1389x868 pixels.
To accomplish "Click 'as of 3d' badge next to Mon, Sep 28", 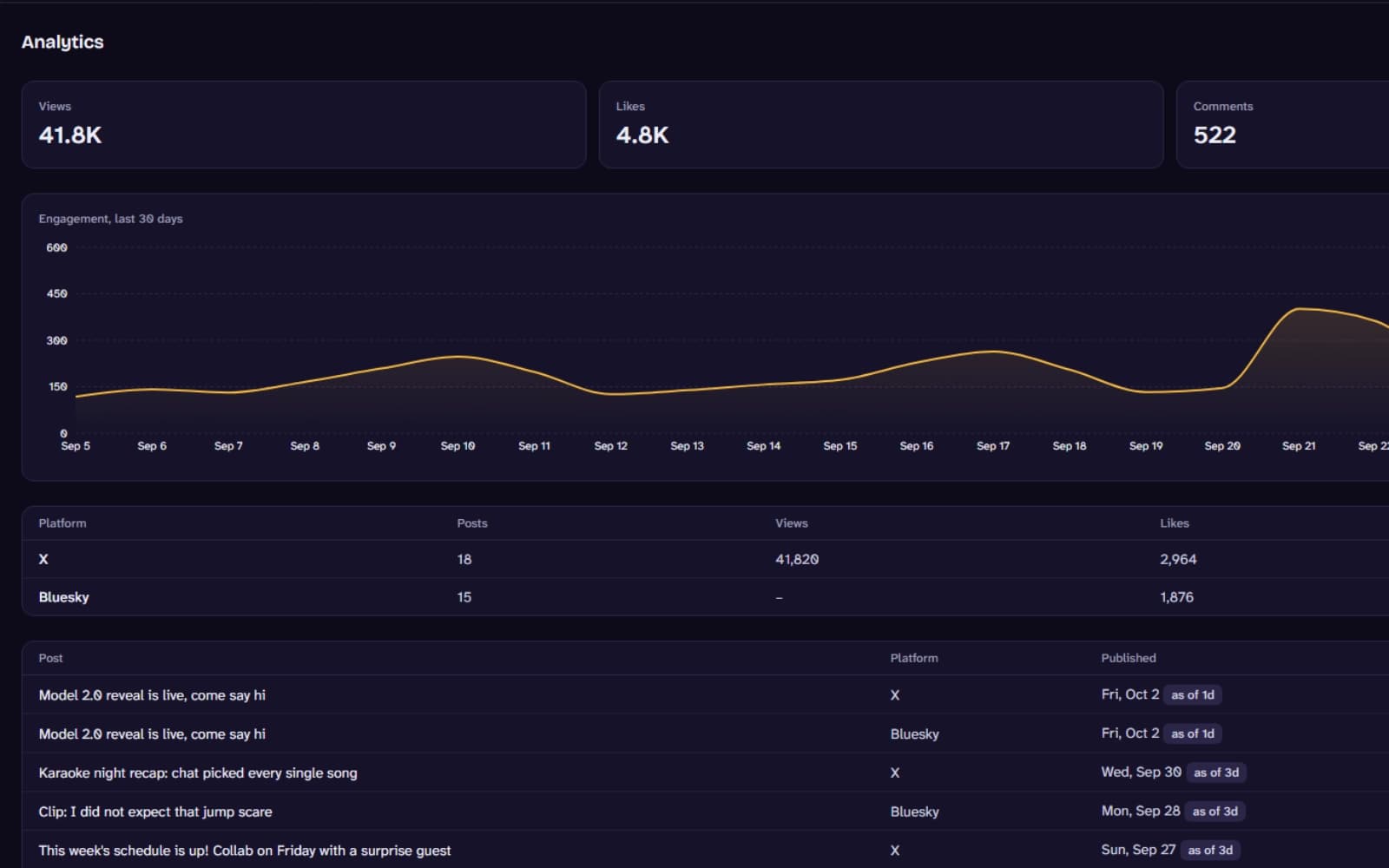I will (1215, 811).
